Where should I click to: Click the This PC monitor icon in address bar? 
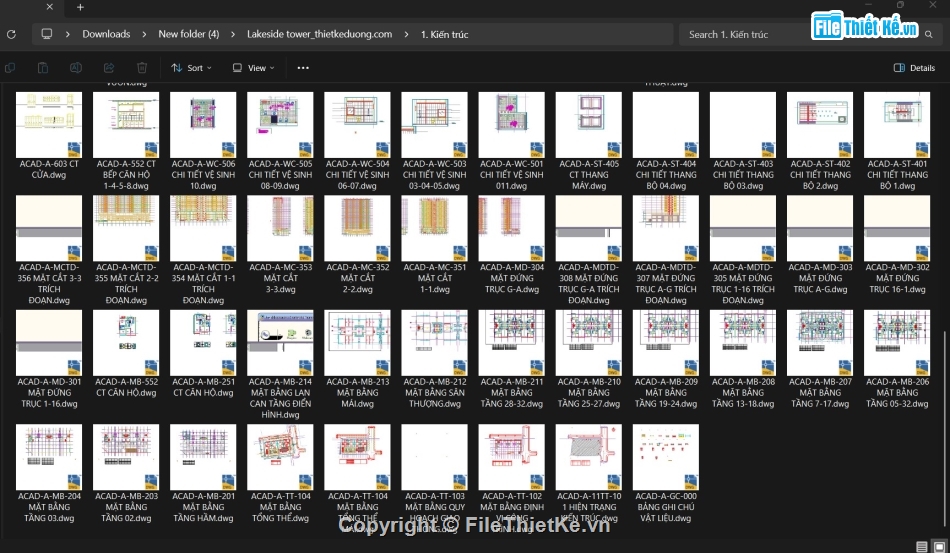click(47, 34)
